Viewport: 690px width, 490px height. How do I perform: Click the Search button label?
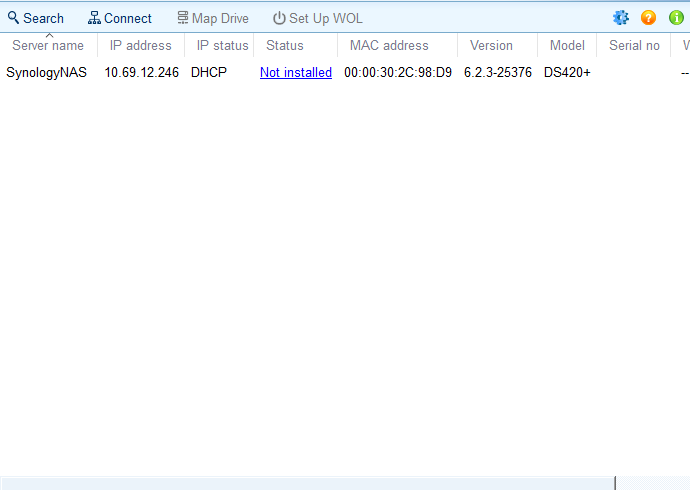[44, 18]
